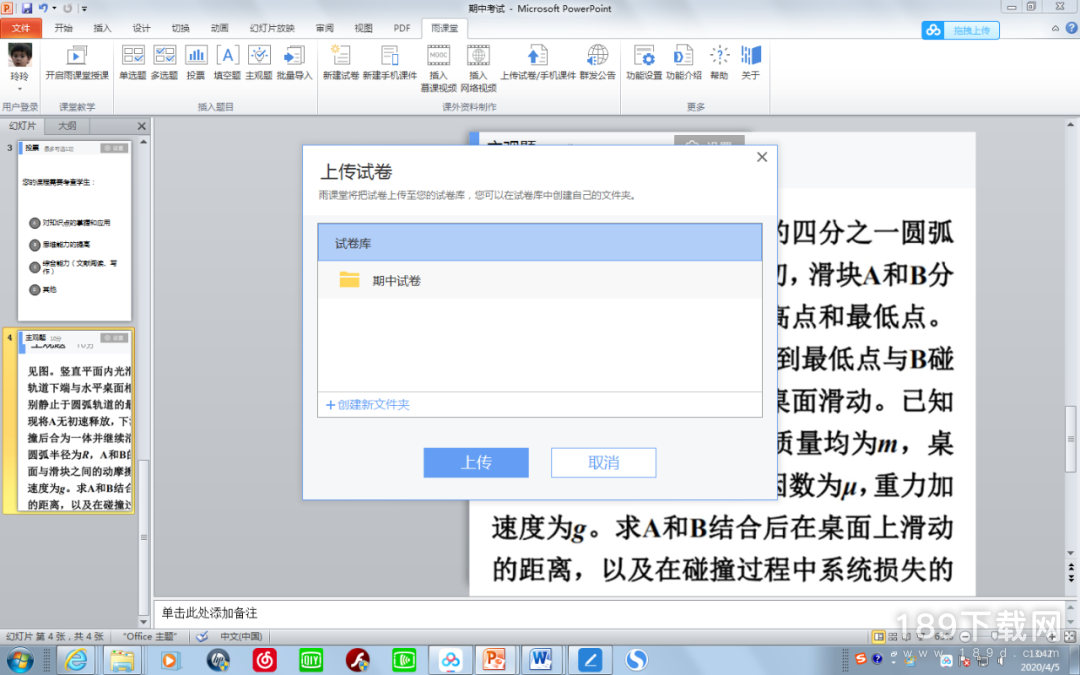
Task: Open group announcement (群发公告)
Action: coord(597,63)
